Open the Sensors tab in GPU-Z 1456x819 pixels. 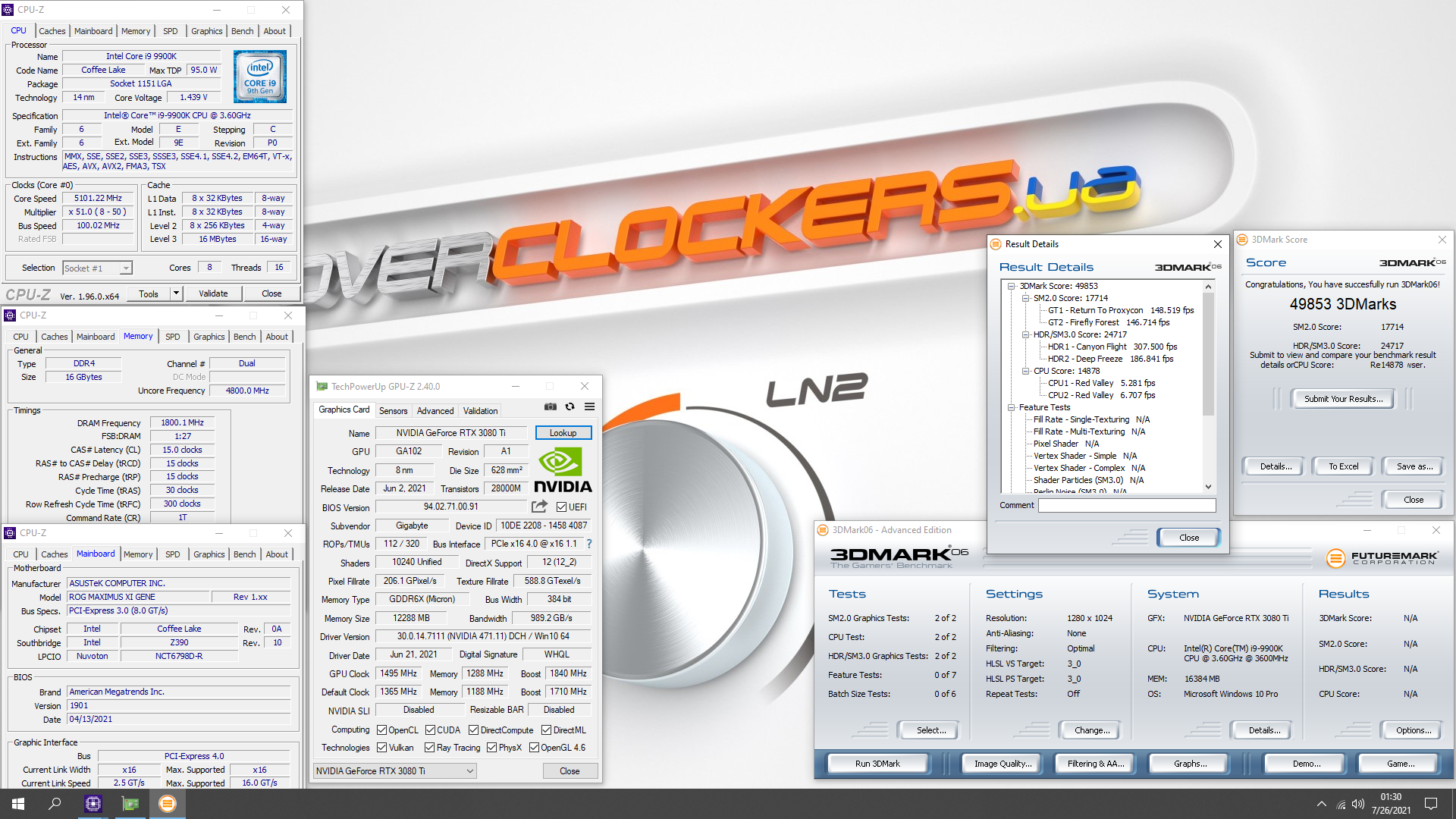pyautogui.click(x=393, y=411)
